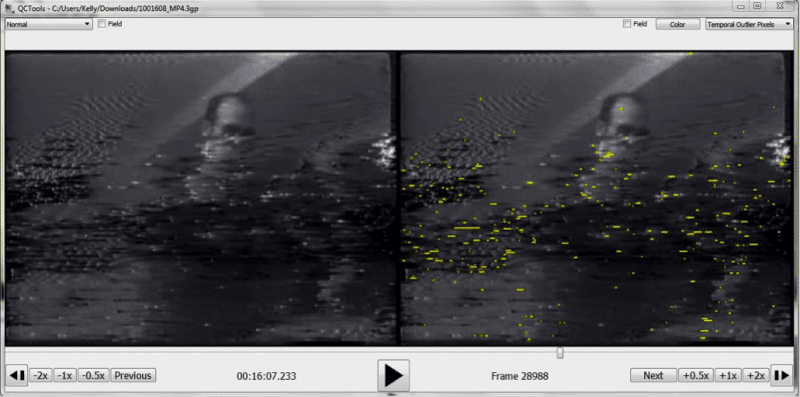
Task: Play backward at -1x speed
Action: point(65,376)
